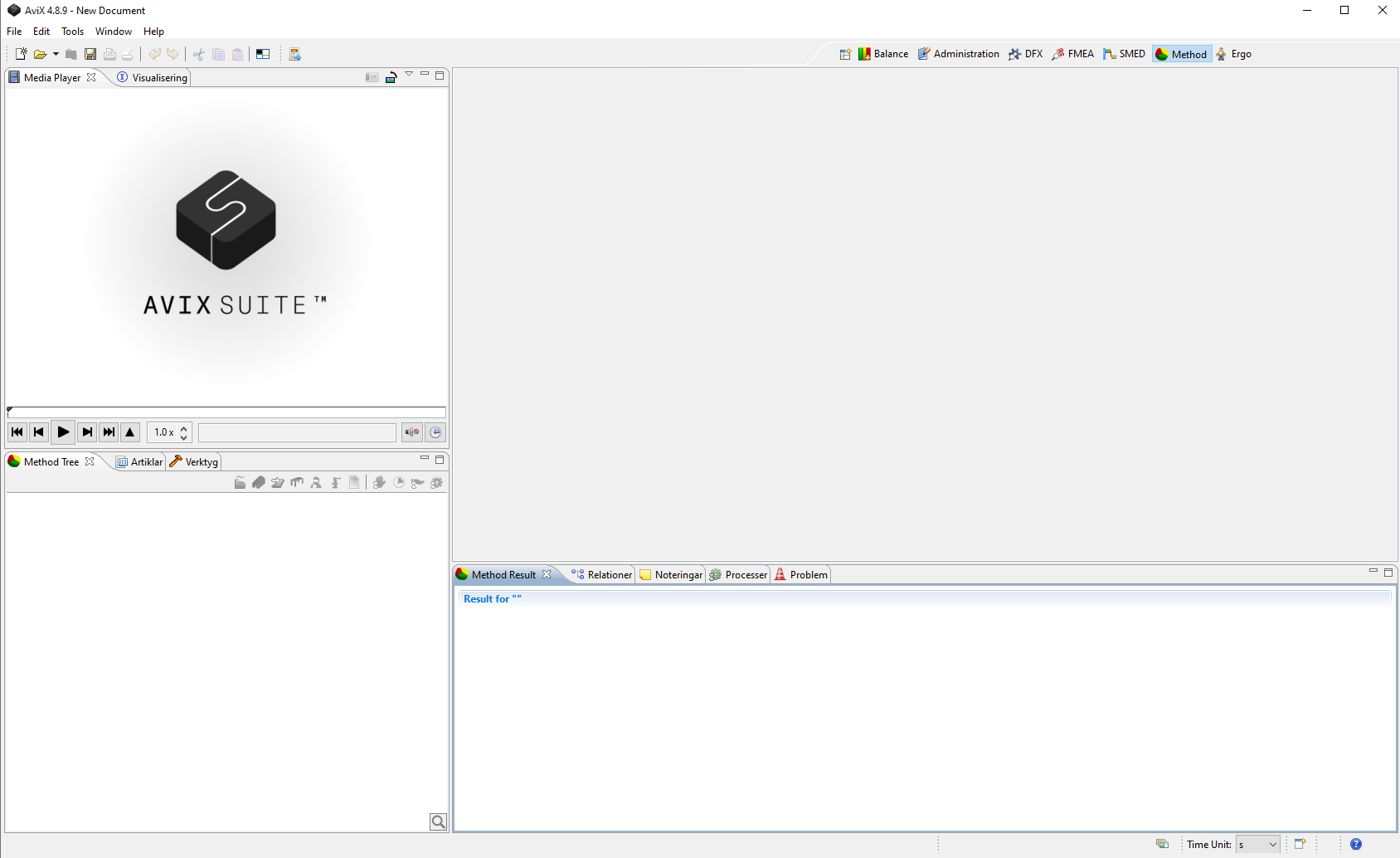Toggle the clock button in media player

[435, 432]
